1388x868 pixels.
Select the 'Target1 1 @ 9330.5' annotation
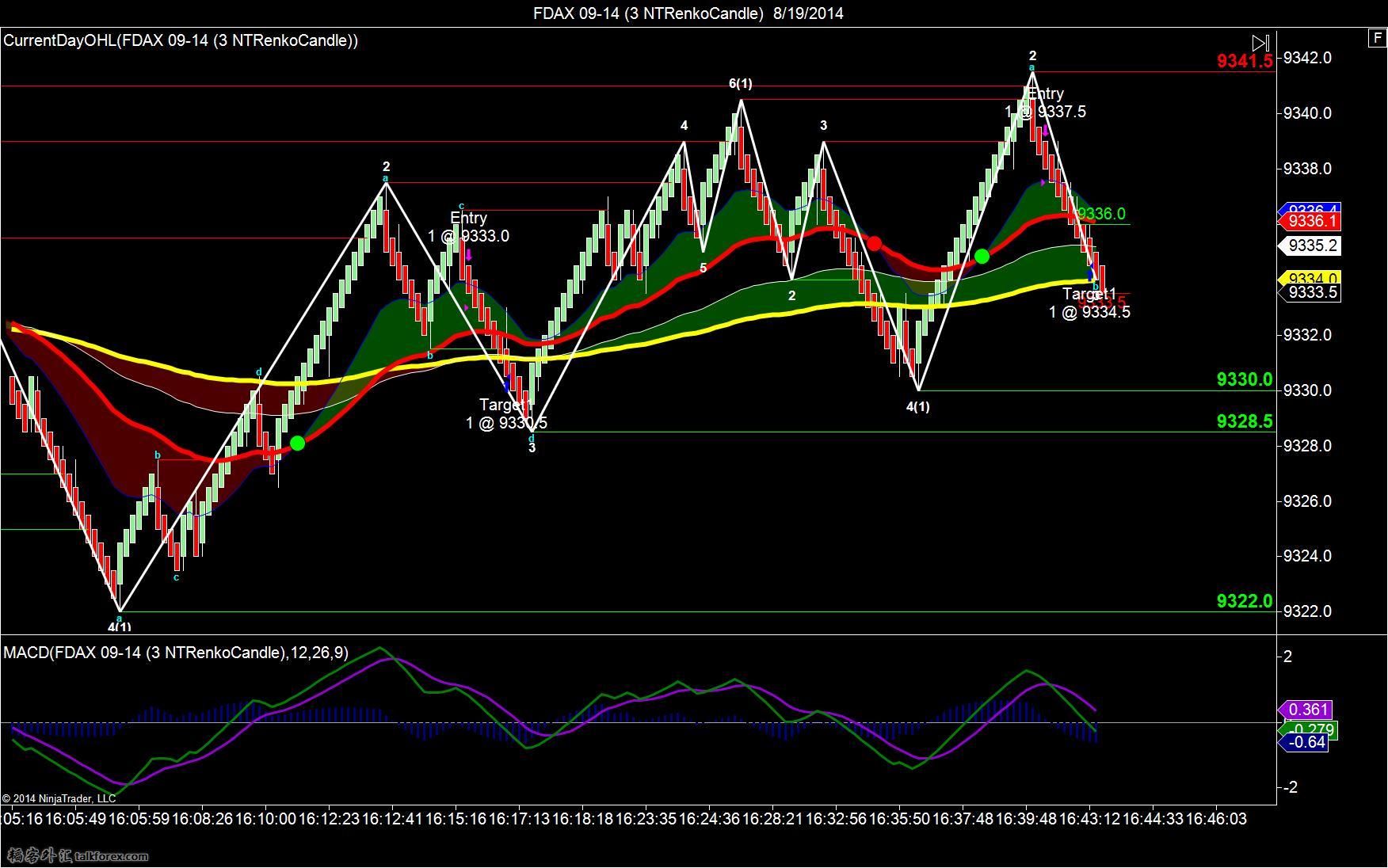(x=506, y=414)
